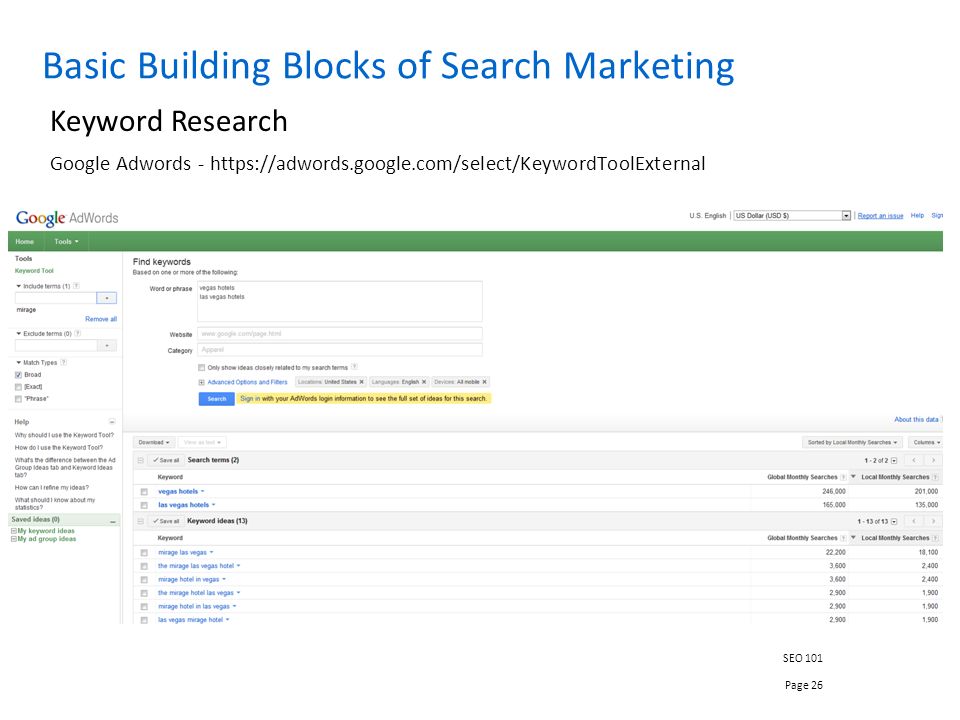Collapse the Exclude terms section
This screenshot has width=960, height=720.
(18, 334)
